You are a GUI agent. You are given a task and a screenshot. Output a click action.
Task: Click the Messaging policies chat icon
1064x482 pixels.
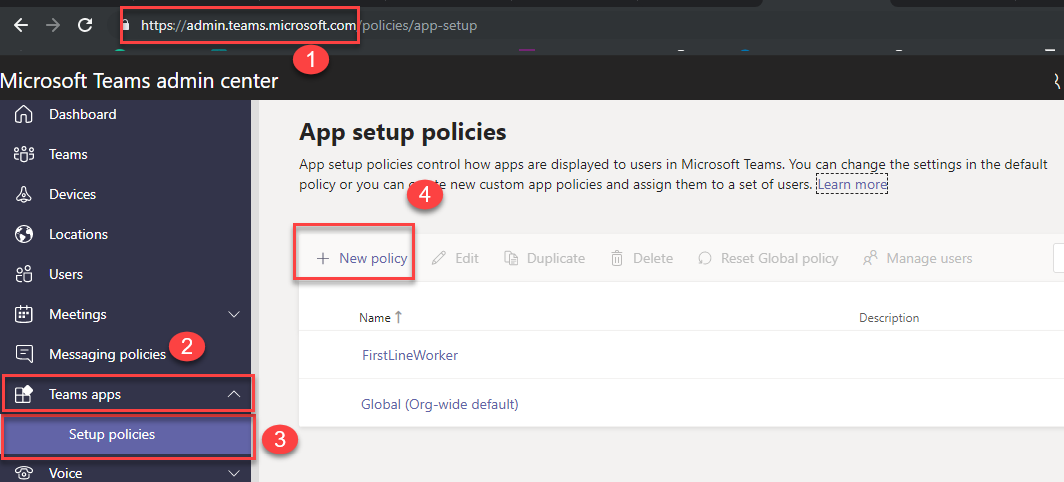coord(24,354)
